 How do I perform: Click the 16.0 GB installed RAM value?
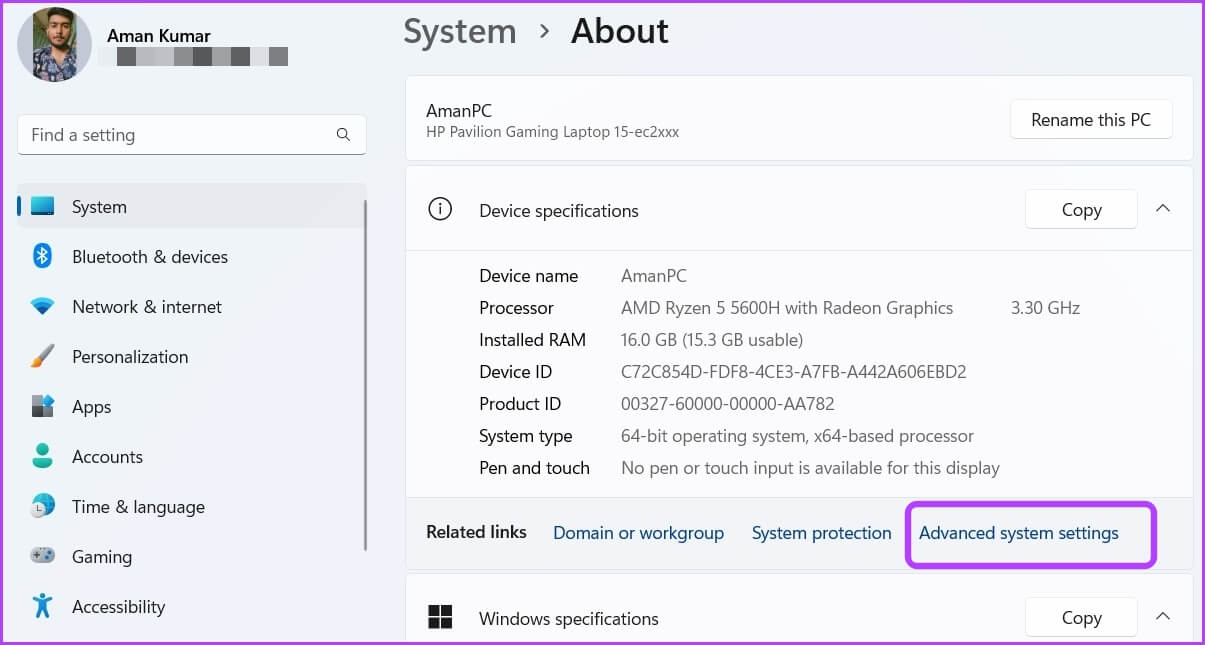(711, 340)
